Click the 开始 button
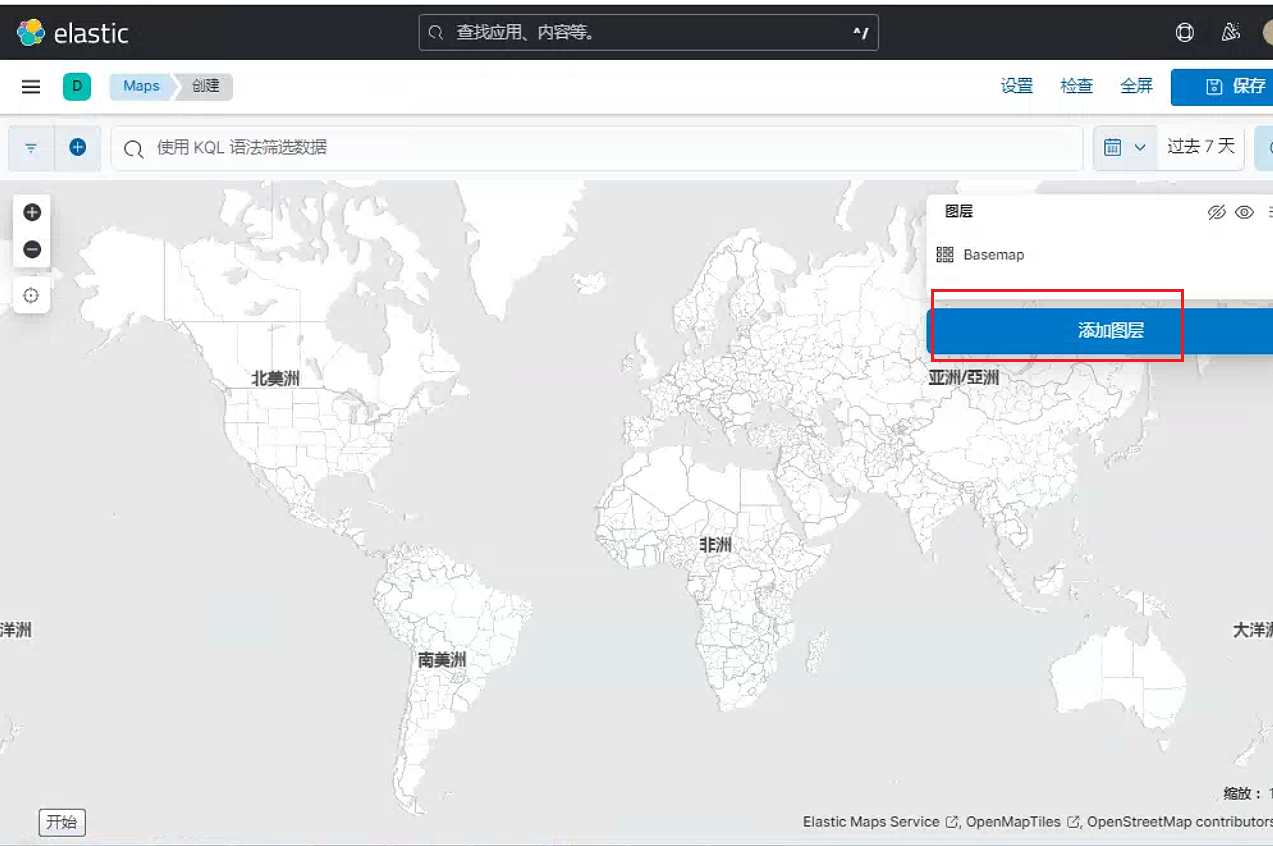The height and width of the screenshot is (846, 1273). click(x=62, y=823)
